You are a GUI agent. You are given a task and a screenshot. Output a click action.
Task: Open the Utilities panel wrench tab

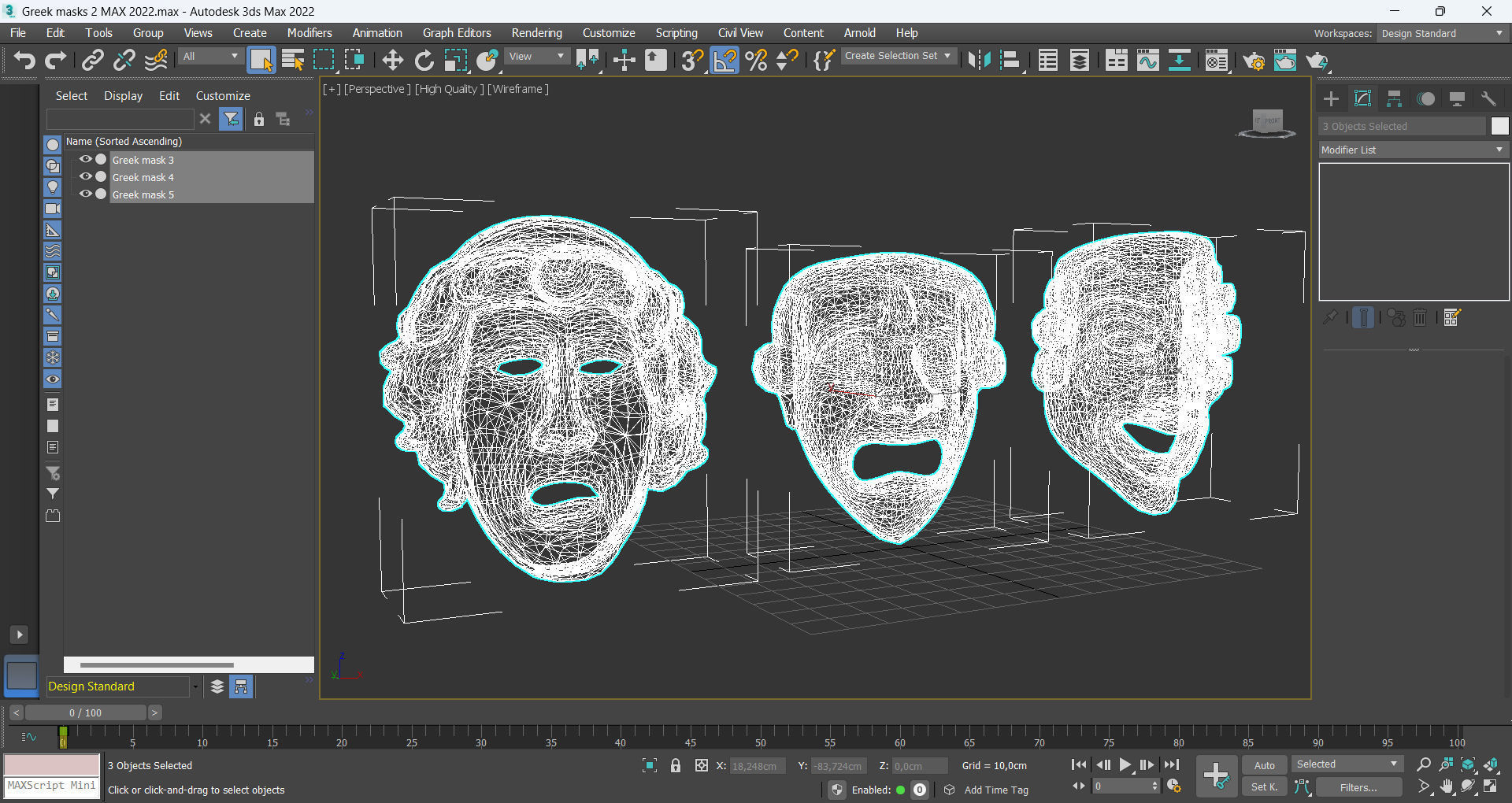click(x=1488, y=98)
